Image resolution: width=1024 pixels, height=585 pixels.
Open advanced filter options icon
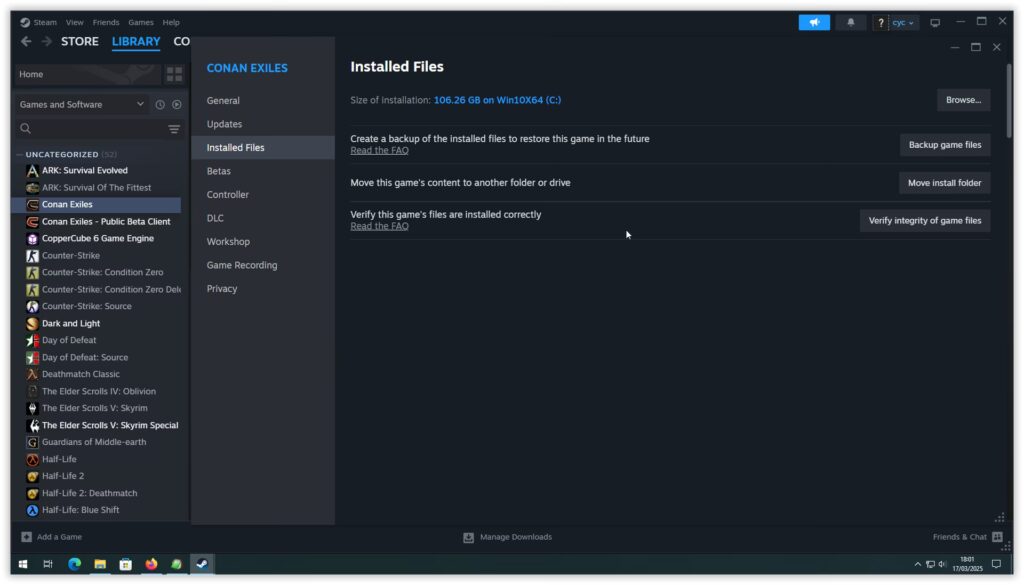pos(174,129)
